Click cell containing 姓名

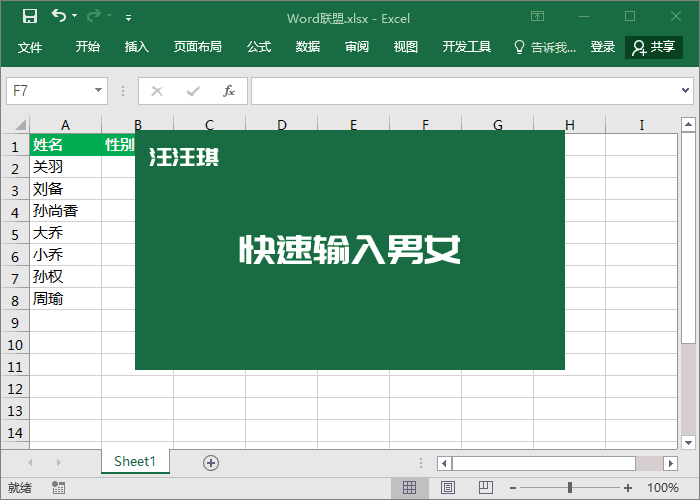point(66,145)
